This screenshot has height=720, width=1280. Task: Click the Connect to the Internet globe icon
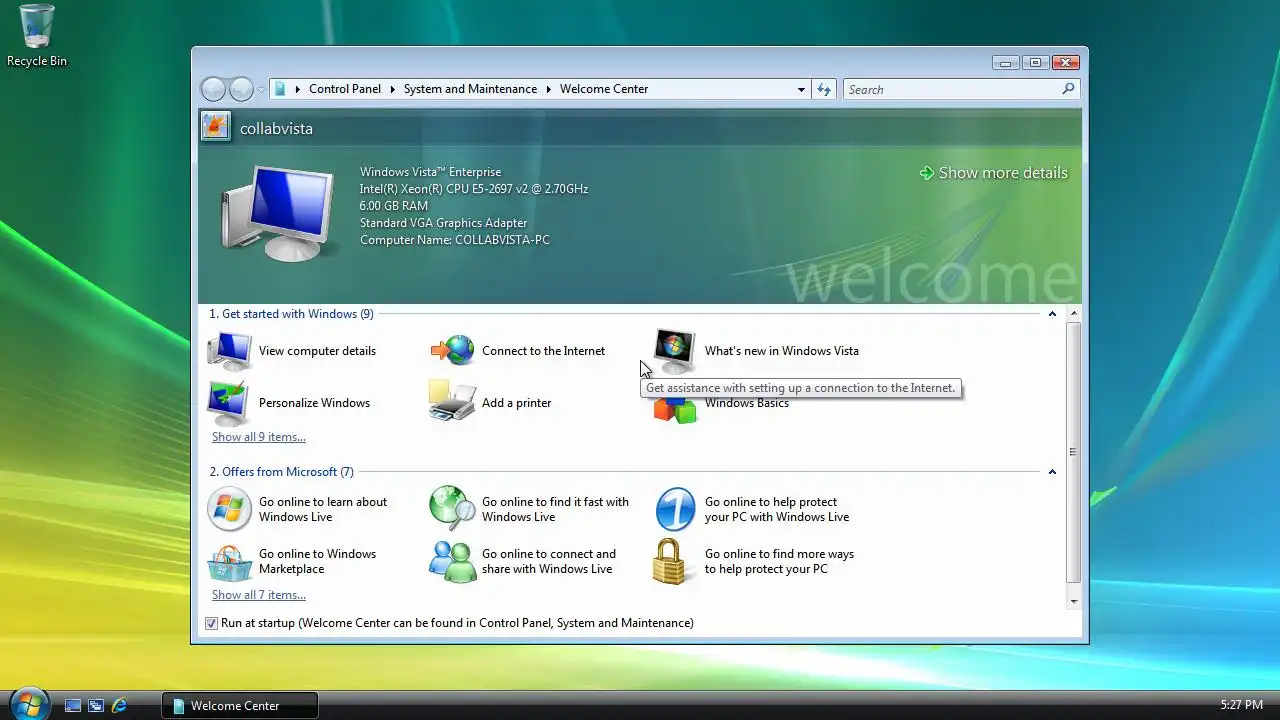coord(453,351)
